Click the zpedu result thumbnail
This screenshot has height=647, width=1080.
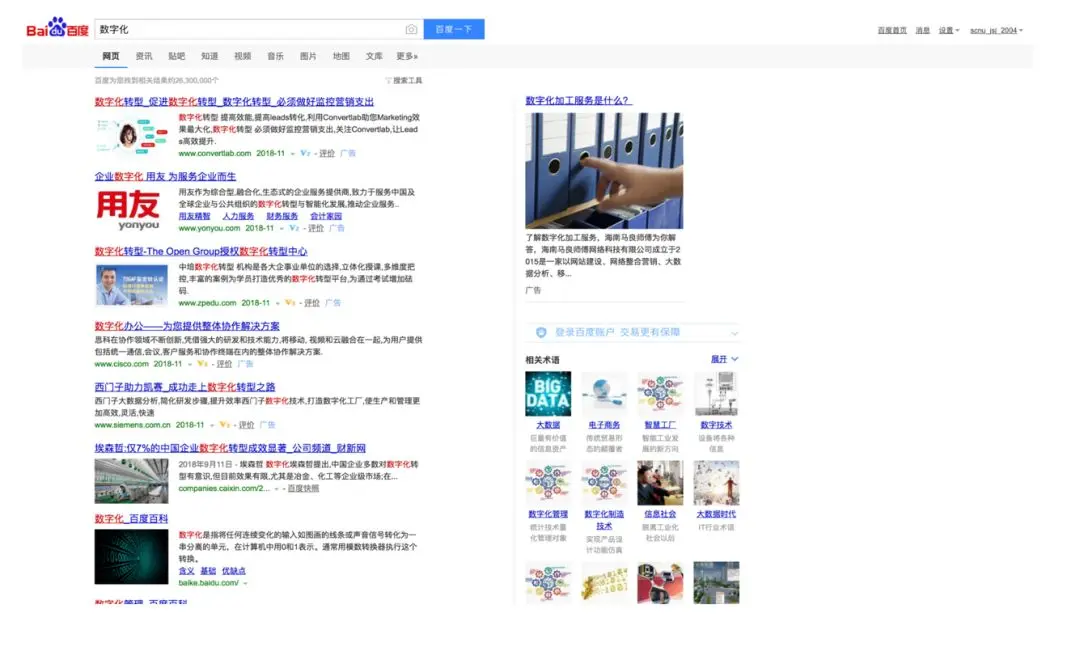(132, 285)
